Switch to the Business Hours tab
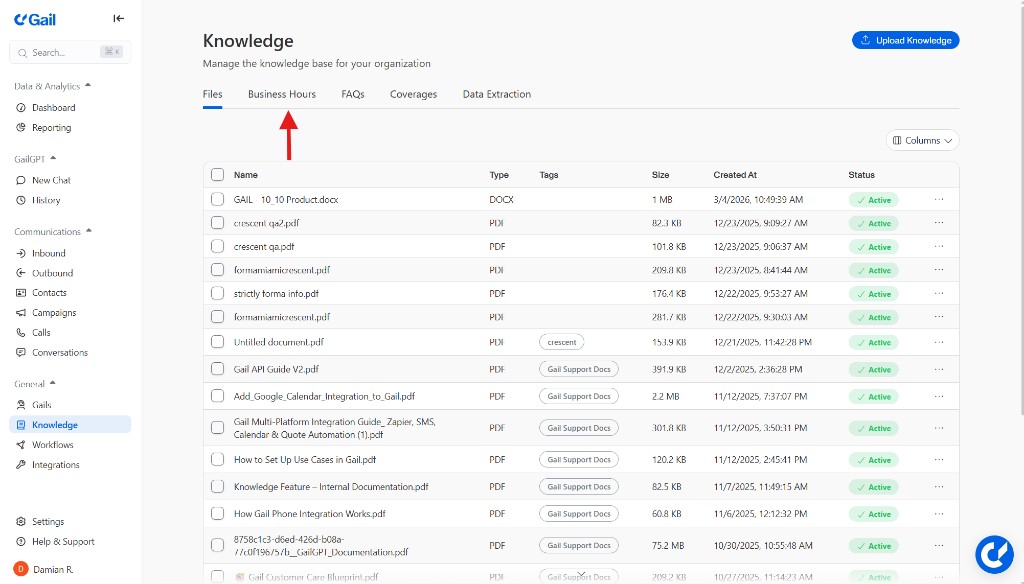This screenshot has width=1024, height=584. click(x=282, y=94)
